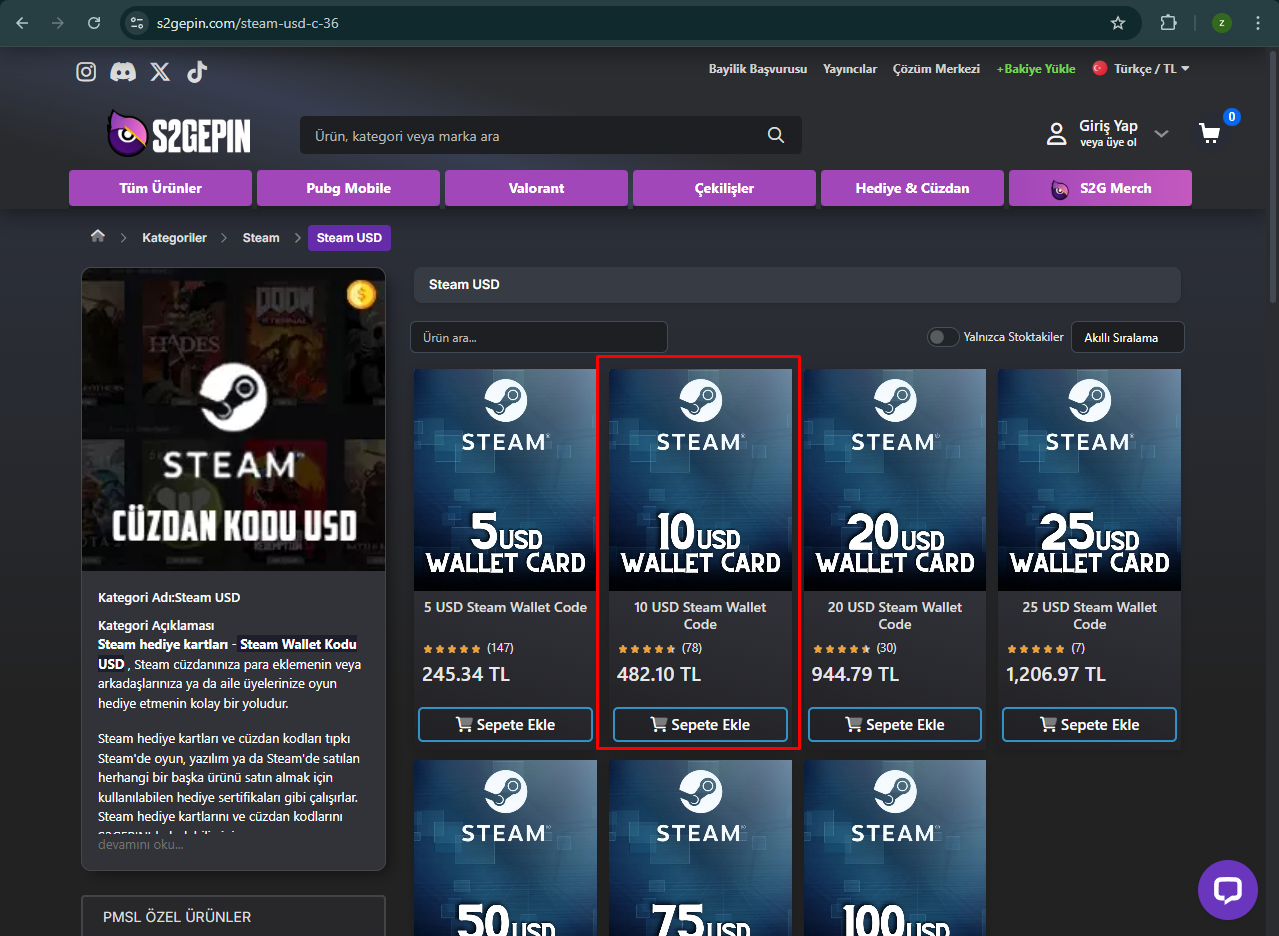
Task: Open the 100 USD wallet card image
Action: pos(895,848)
